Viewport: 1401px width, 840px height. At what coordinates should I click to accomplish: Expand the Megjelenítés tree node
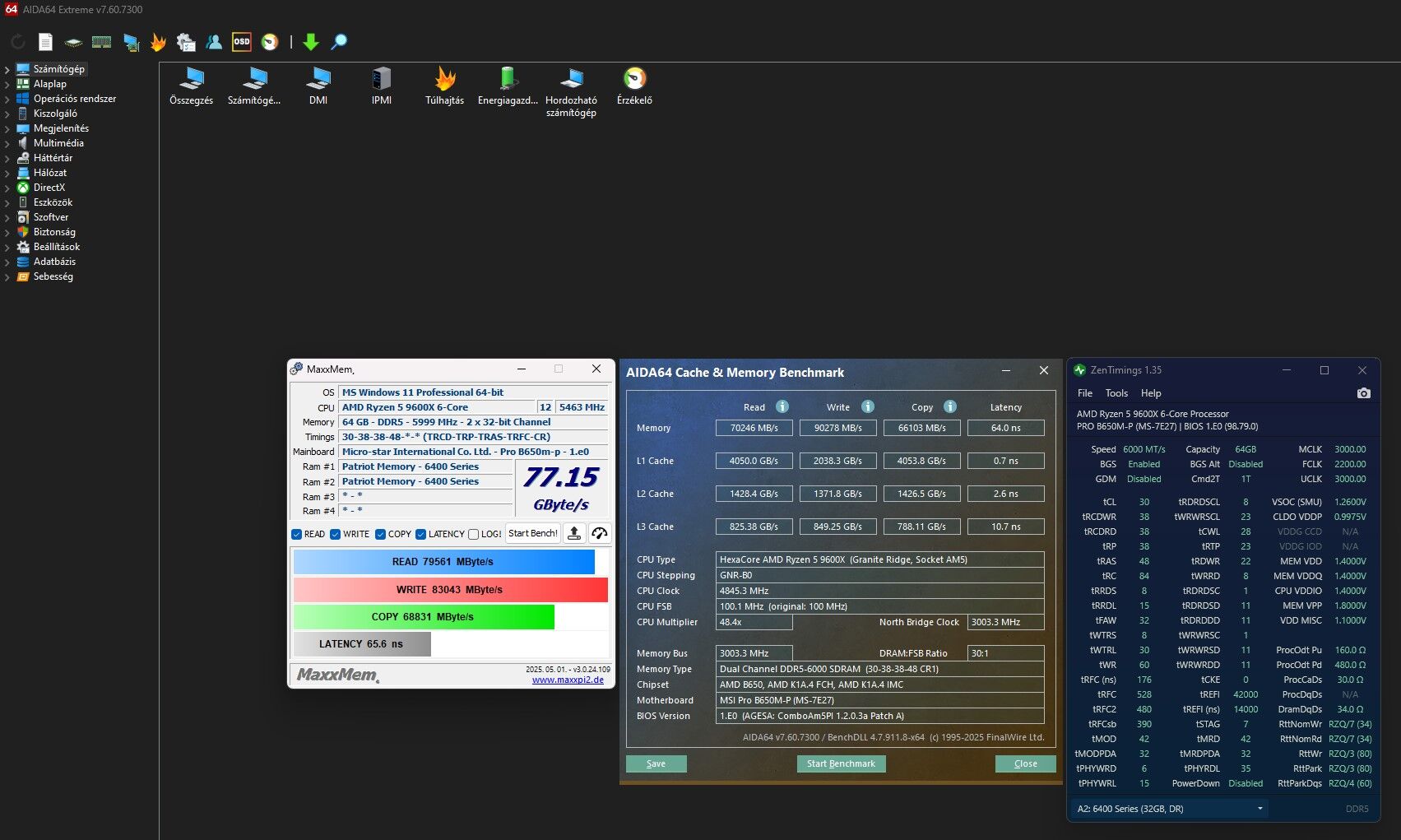click(7, 128)
